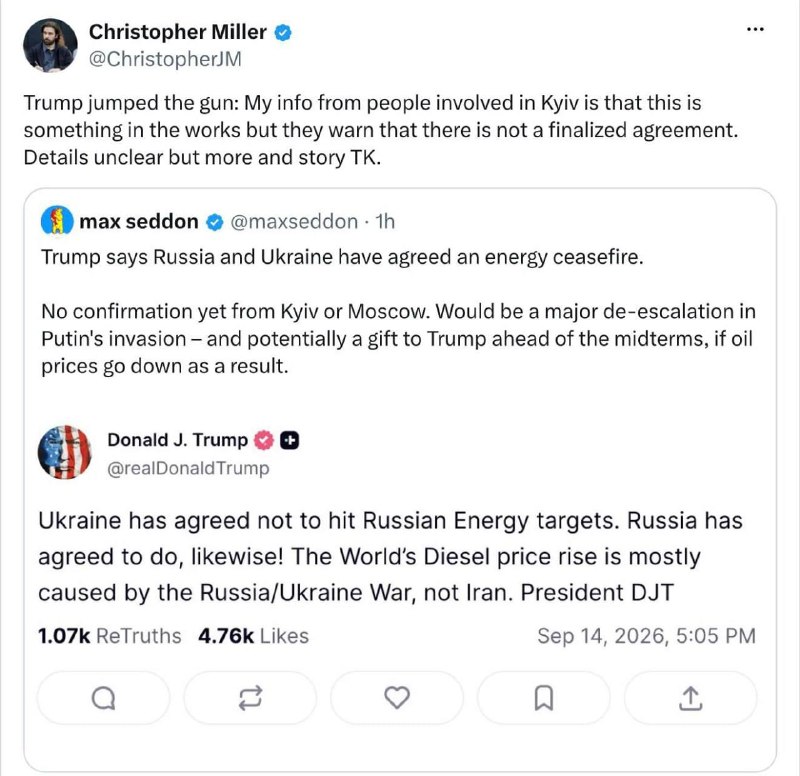Click Donald J. Trump's flag avatar
800x776 pixels.
click(x=65, y=453)
